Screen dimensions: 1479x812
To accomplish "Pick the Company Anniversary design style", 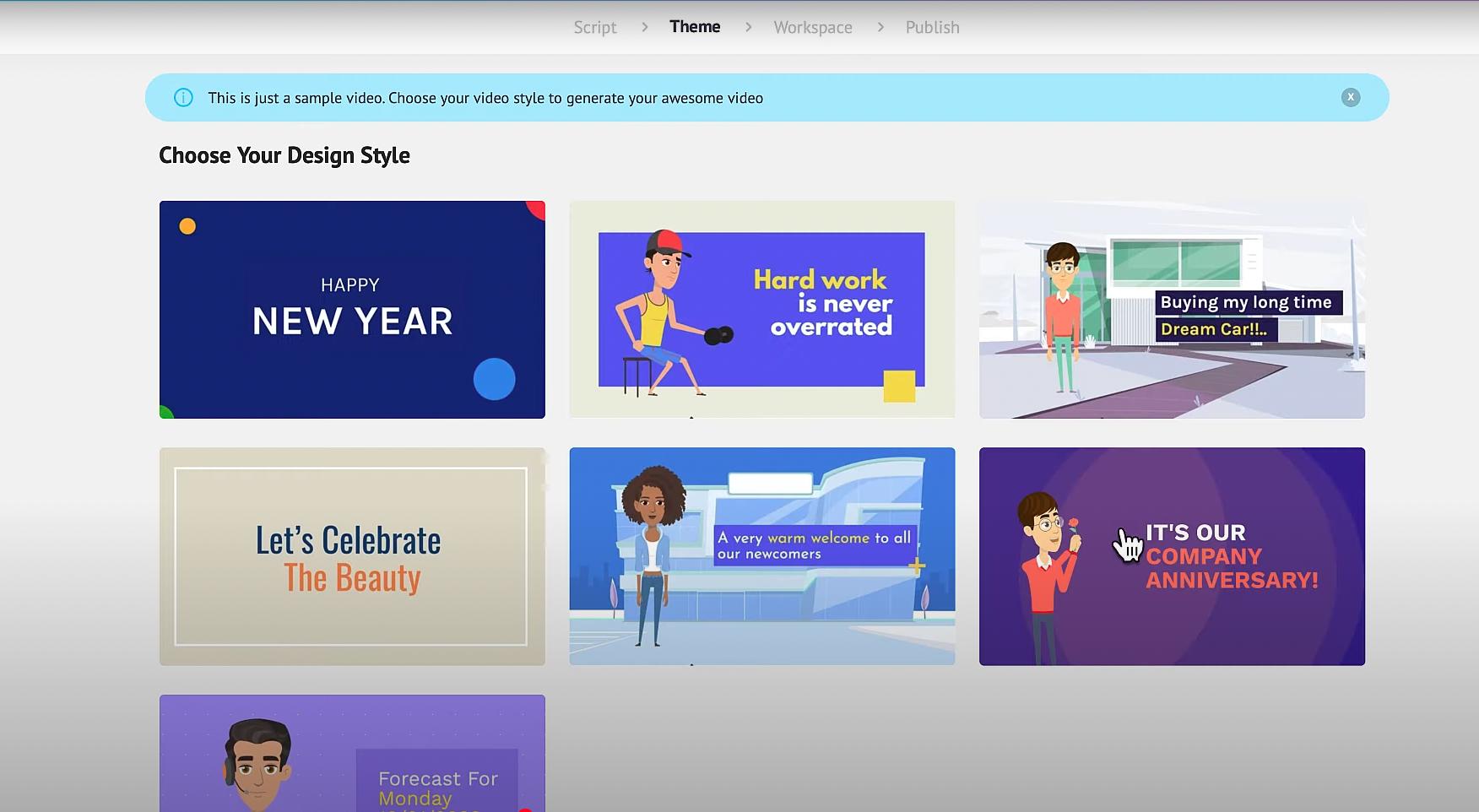I will pyautogui.click(x=1172, y=556).
